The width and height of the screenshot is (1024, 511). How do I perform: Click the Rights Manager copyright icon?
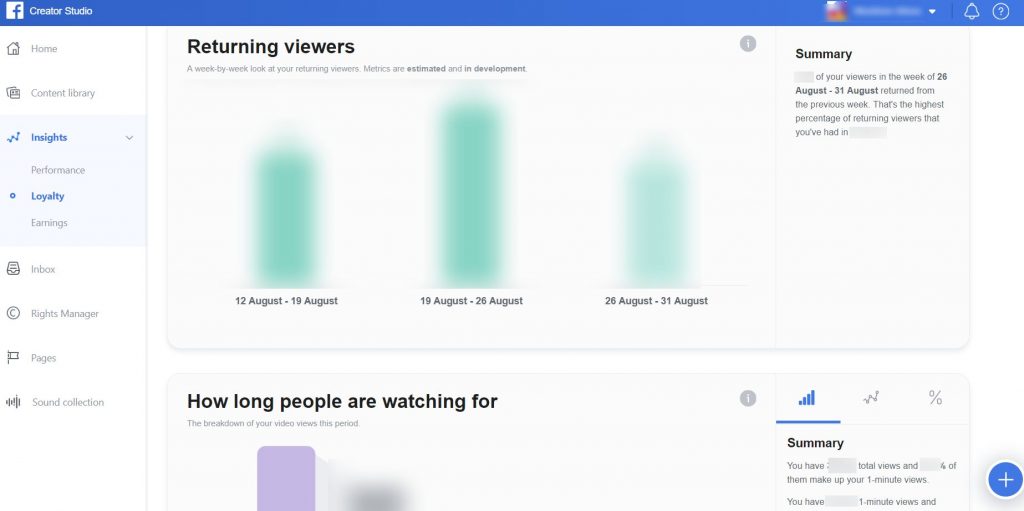tap(13, 313)
